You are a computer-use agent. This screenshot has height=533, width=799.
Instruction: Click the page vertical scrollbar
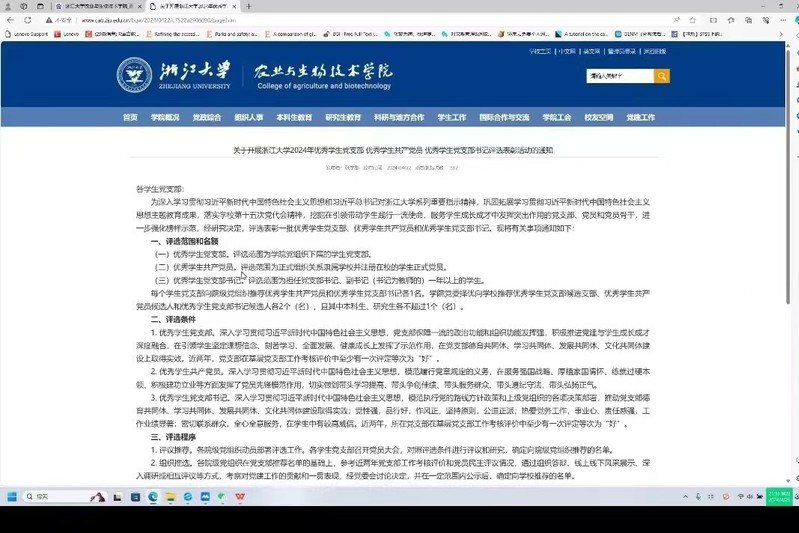tap(788, 178)
